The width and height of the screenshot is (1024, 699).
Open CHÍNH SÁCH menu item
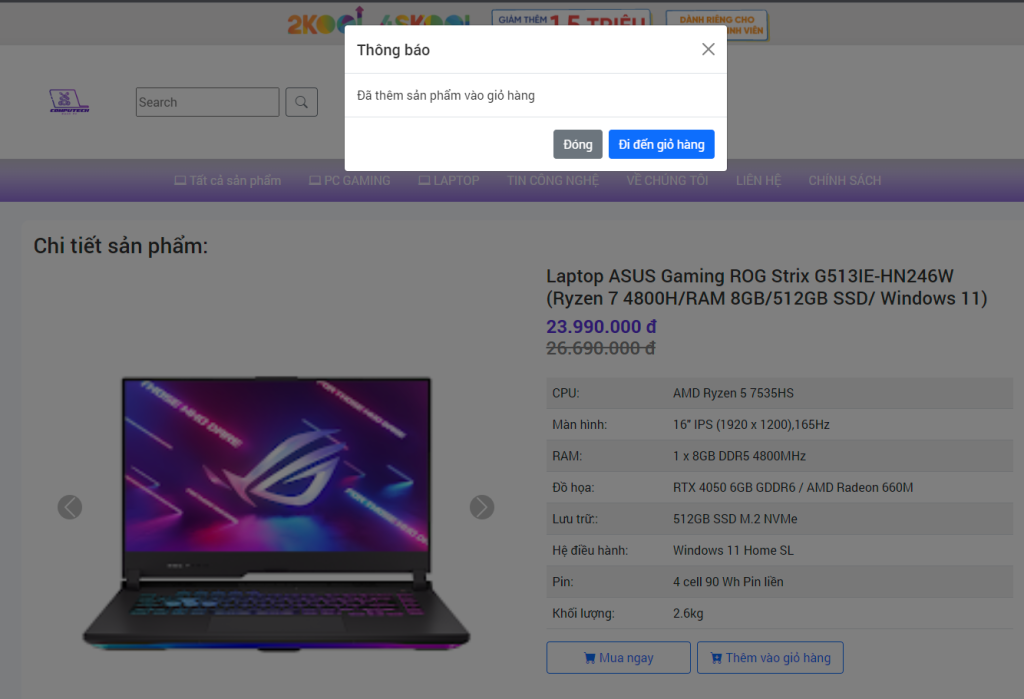[x=844, y=180]
